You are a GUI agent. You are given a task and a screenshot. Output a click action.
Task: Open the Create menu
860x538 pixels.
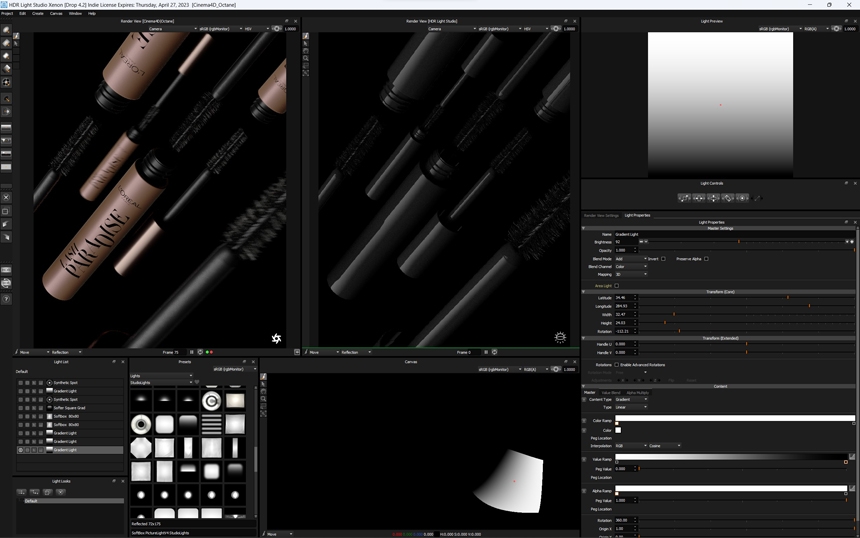click(38, 13)
